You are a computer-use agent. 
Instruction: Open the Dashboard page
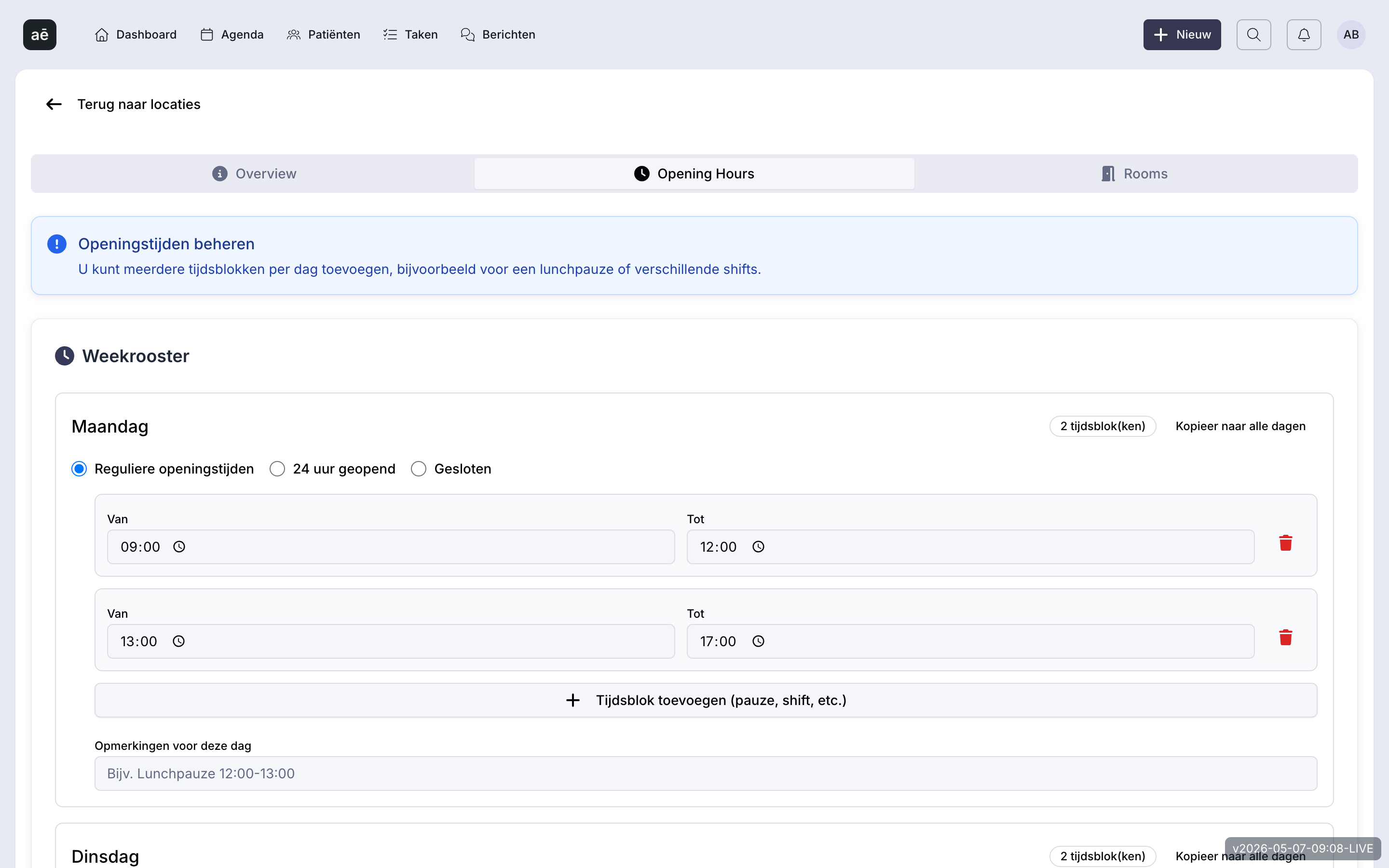136,34
